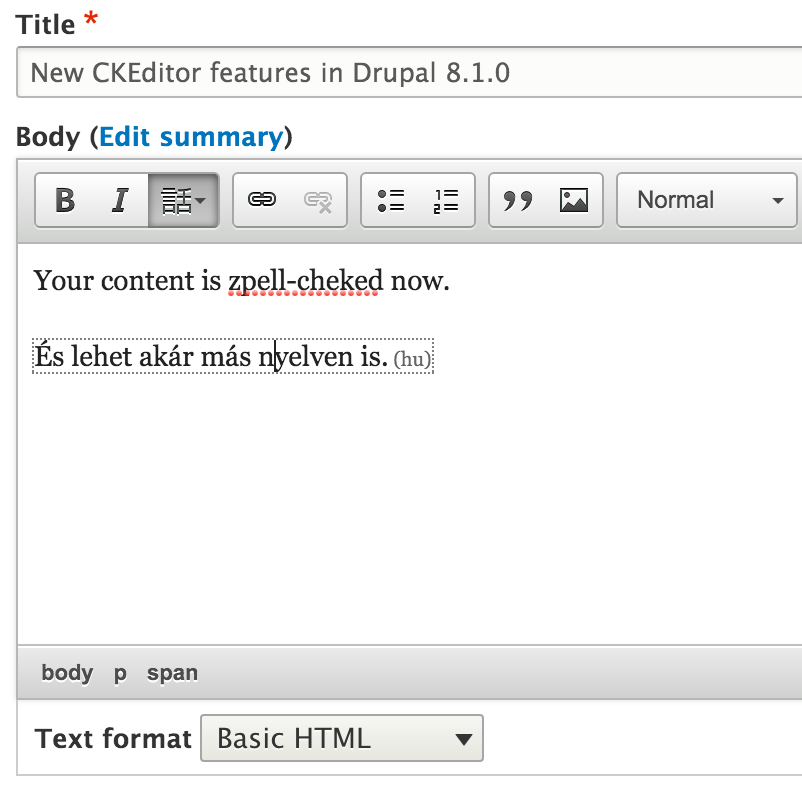Toggle italic formatting
Screen dimensions: 802x792
click(120, 200)
